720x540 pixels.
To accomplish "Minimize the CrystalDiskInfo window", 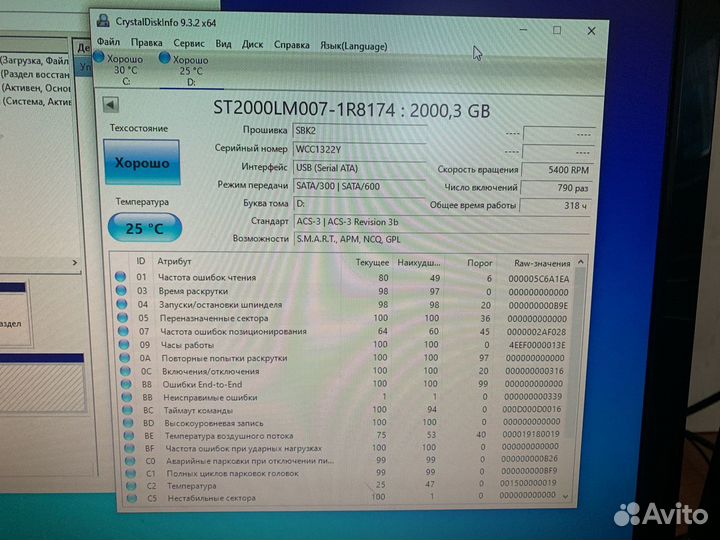I will coord(523,30).
